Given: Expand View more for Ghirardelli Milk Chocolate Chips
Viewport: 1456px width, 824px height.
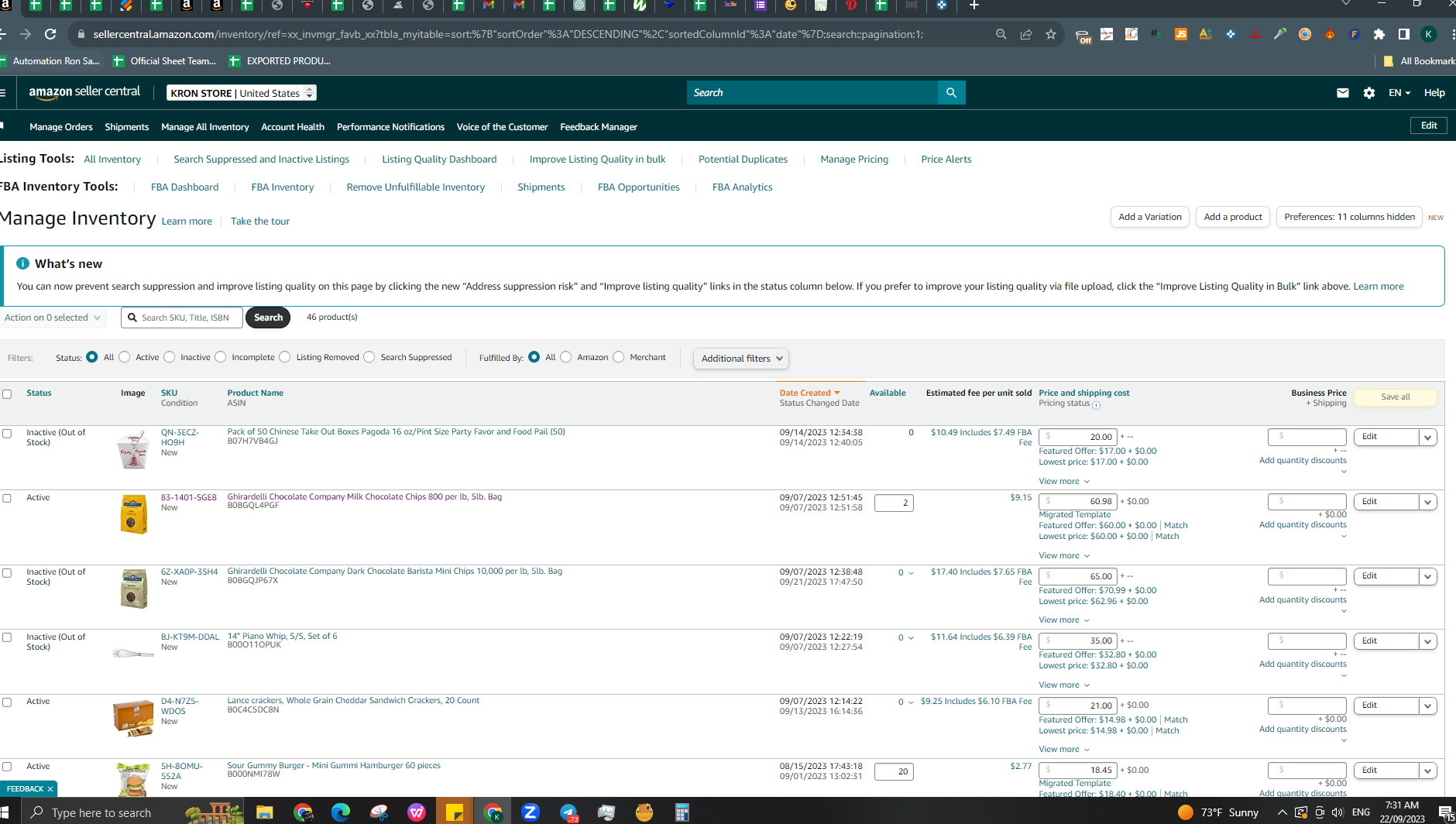Looking at the screenshot, I should pos(1064,556).
